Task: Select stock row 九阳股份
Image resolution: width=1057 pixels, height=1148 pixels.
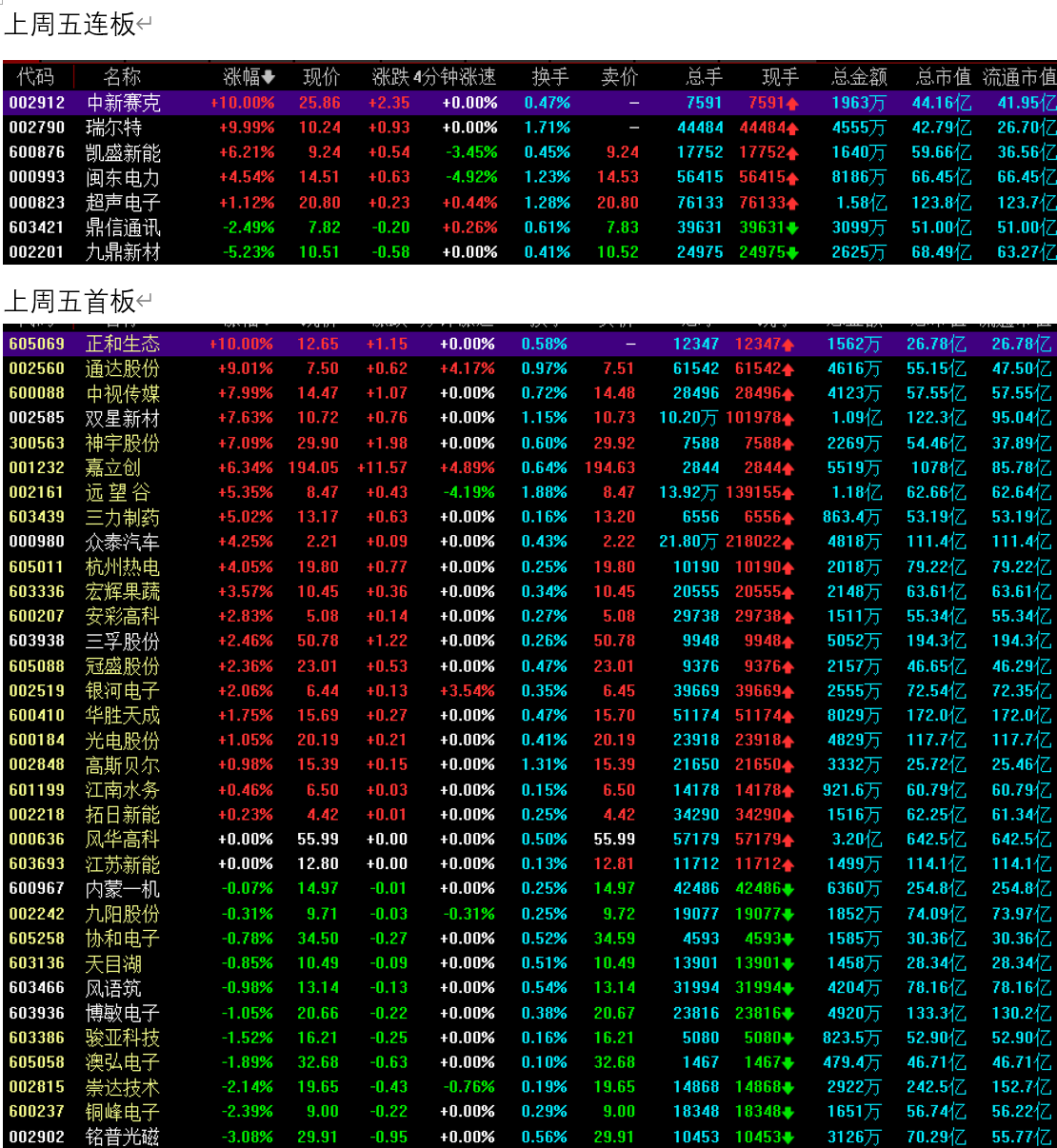Action: (x=529, y=914)
